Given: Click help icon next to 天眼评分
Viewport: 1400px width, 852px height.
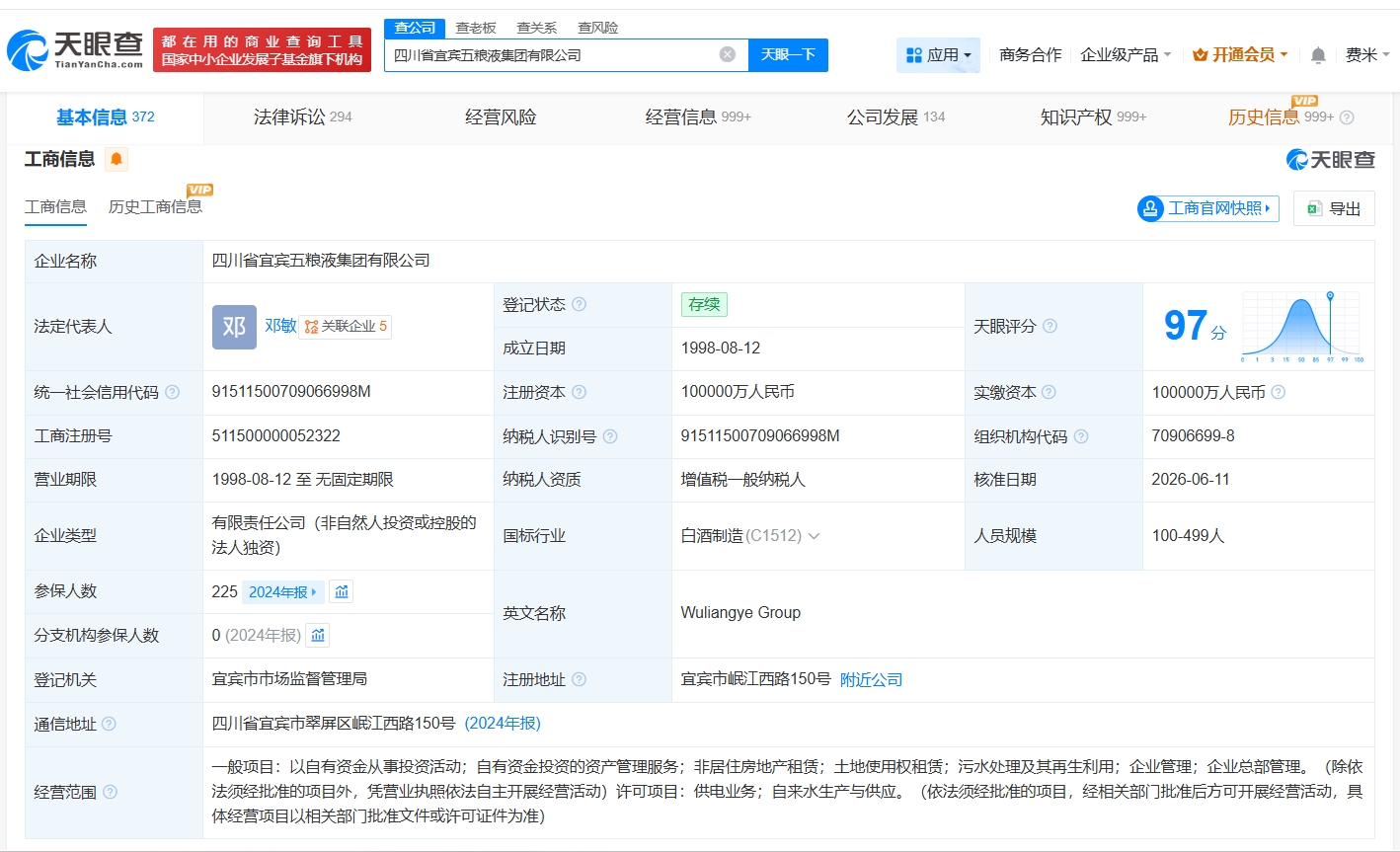Looking at the screenshot, I should [1050, 326].
